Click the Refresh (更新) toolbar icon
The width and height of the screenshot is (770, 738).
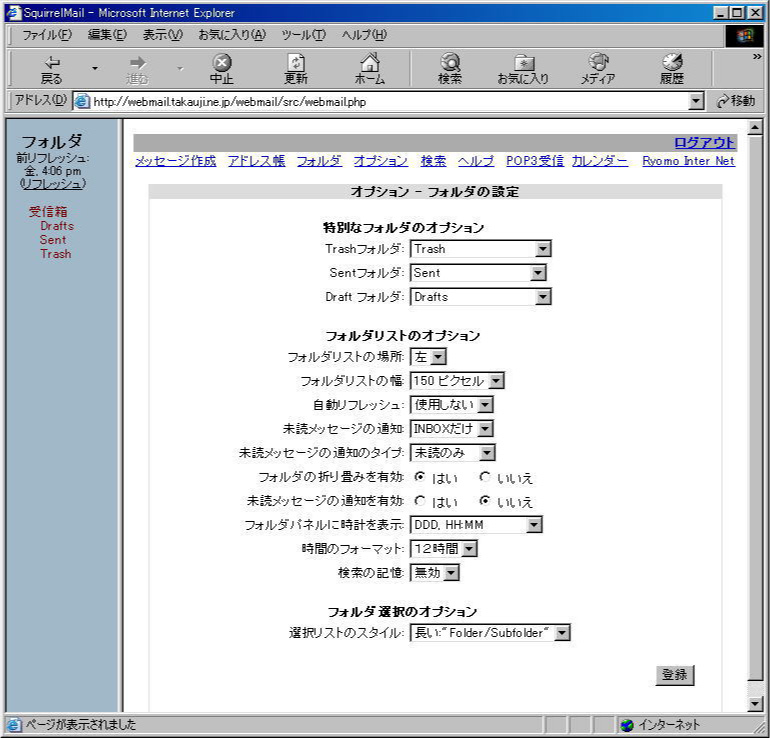(x=296, y=69)
